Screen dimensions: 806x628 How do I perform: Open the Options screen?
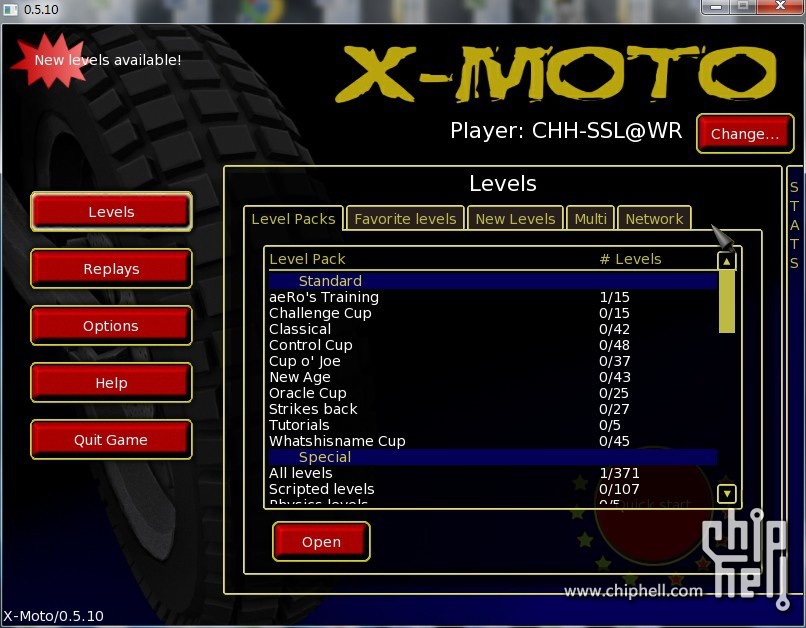point(111,326)
